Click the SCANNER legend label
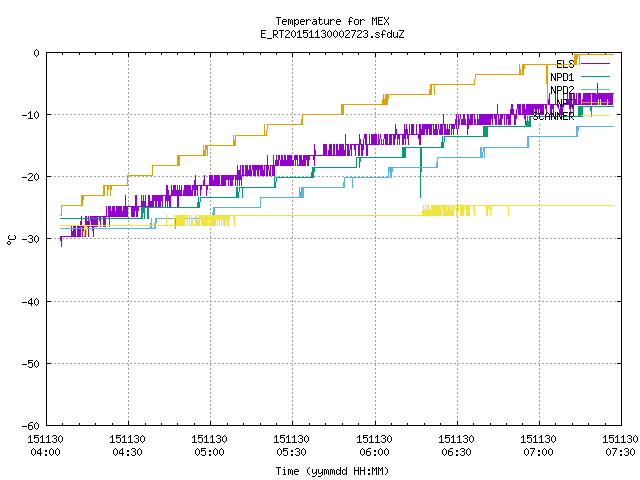 point(553,116)
